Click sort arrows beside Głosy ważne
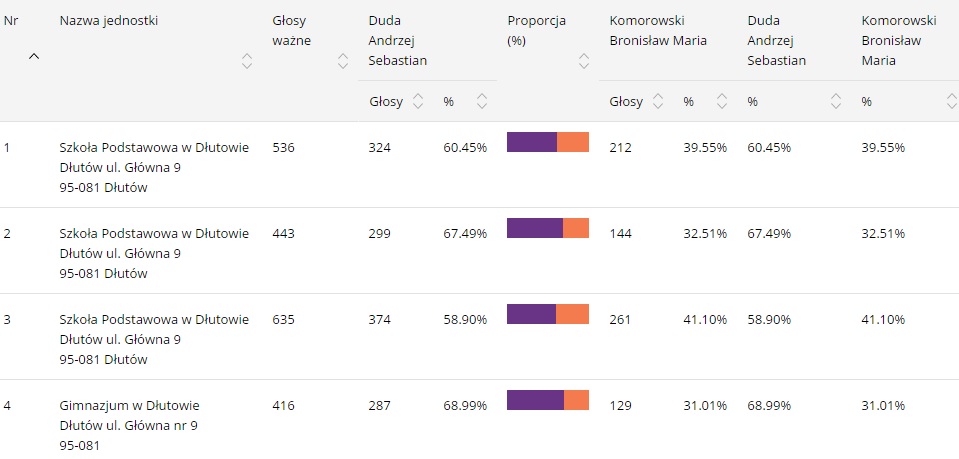Viewport: 959px width, 459px height. [341, 61]
